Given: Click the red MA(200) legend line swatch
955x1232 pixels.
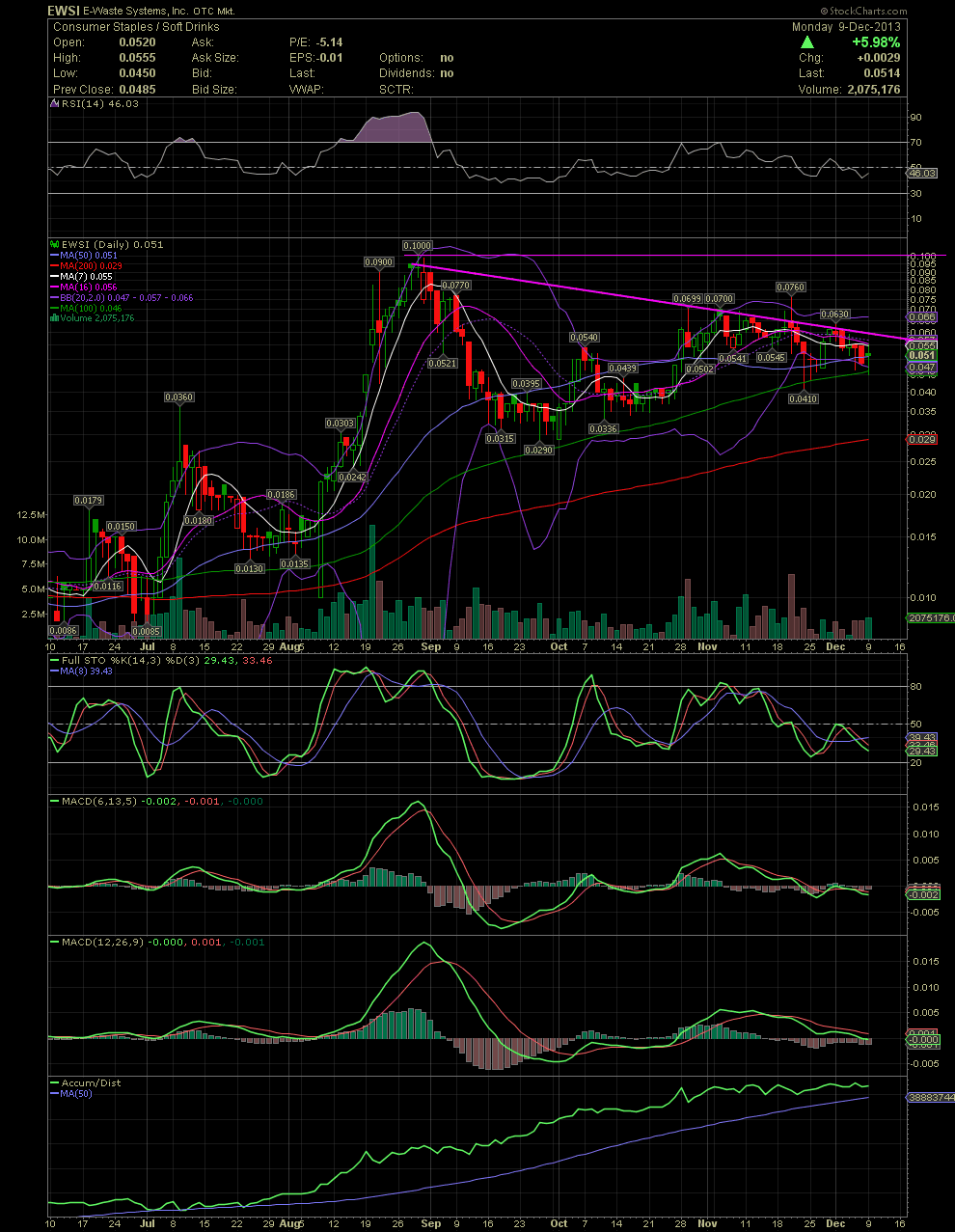Looking at the screenshot, I should click(x=55, y=265).
